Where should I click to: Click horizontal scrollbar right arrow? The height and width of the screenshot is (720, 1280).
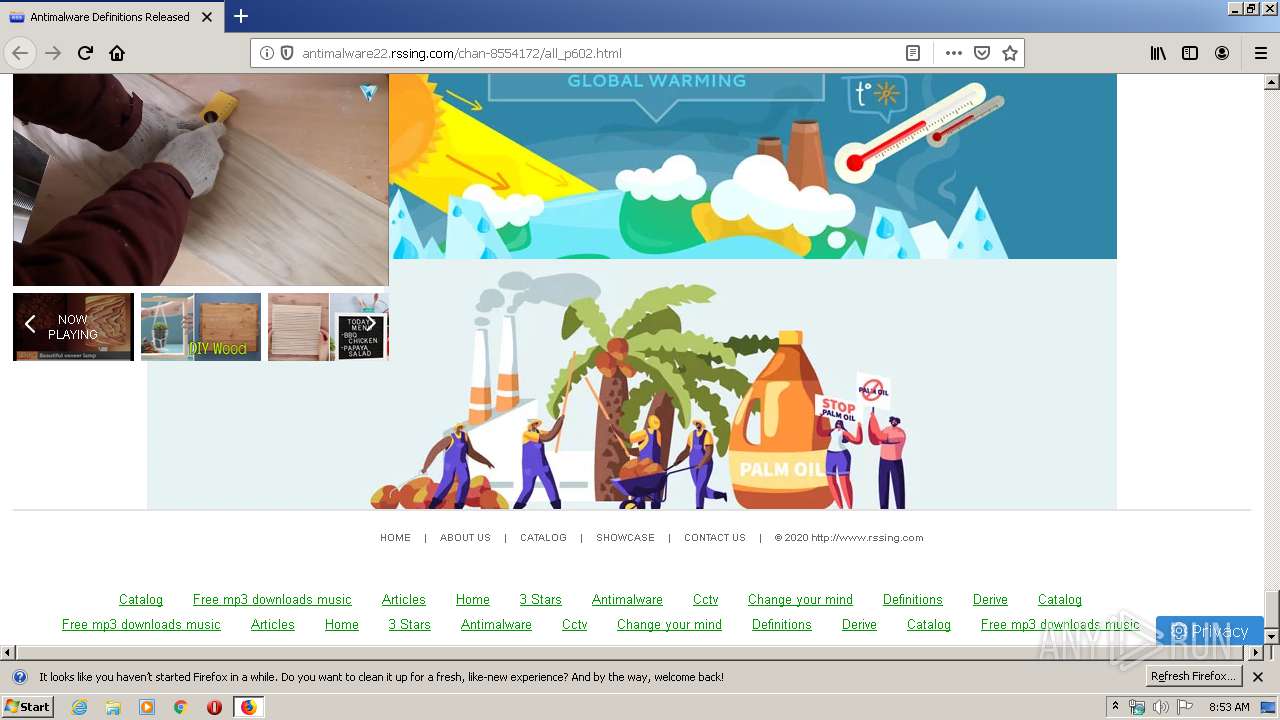coord(1256,652)
